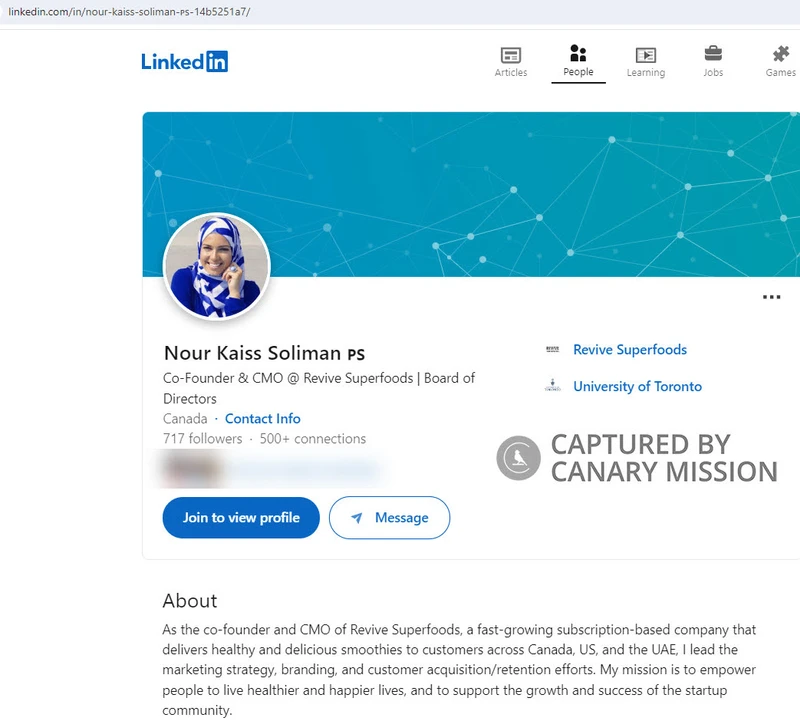Click the LinkedIn logo
Viewport: 800px width, 721px height.
pos(185,62)
